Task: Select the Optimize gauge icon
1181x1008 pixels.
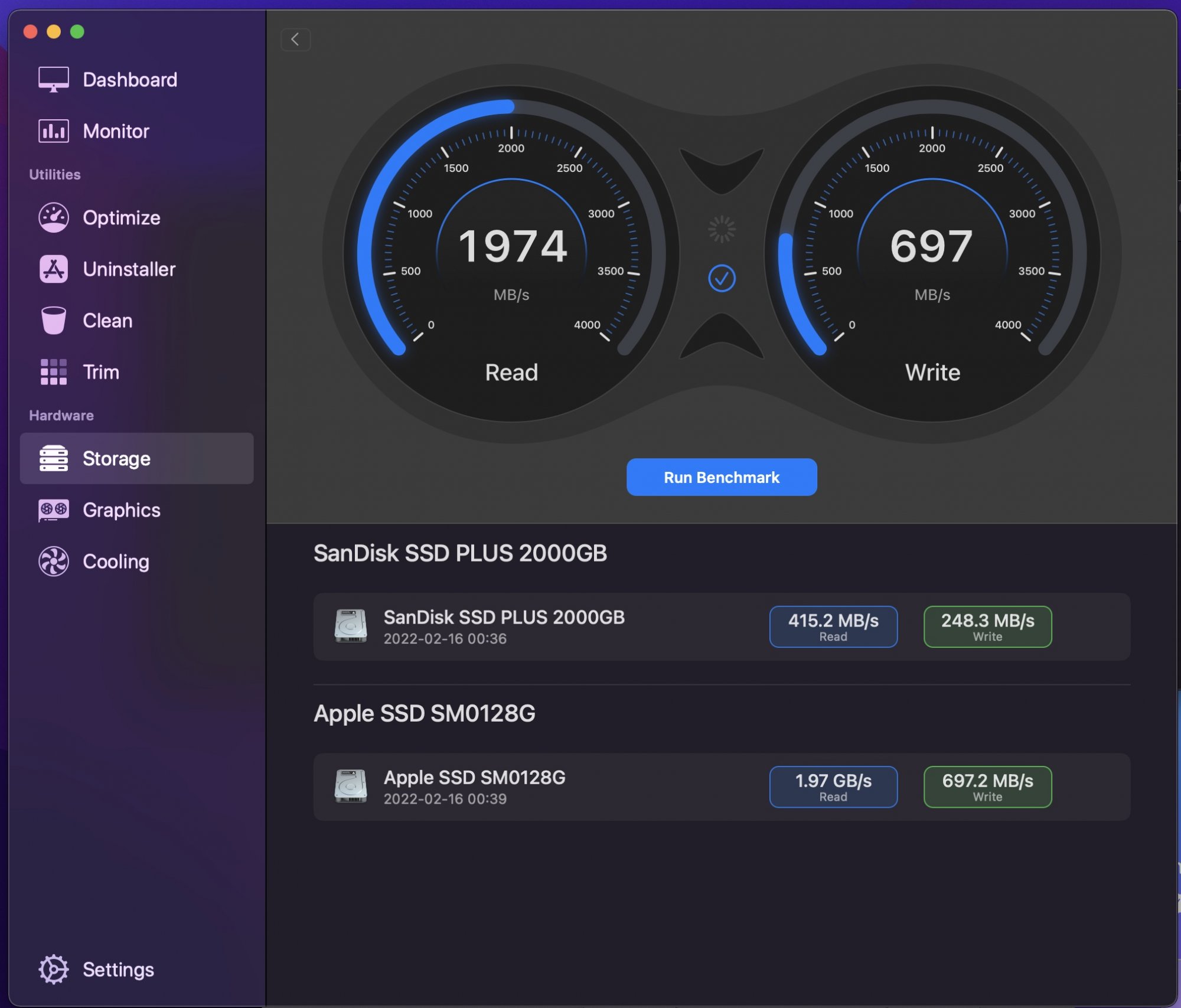Action: tap(53, 218)
